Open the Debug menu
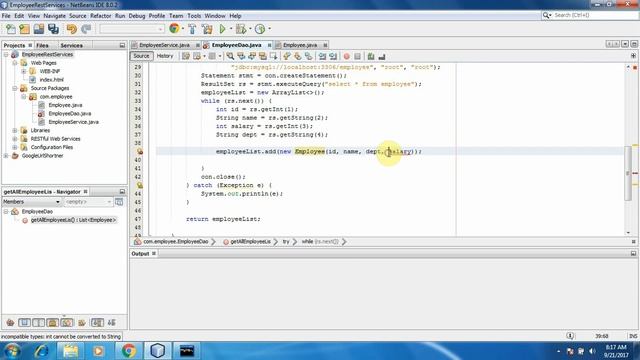This screenshot has width=640, height=360. click(x=137, y=16)
